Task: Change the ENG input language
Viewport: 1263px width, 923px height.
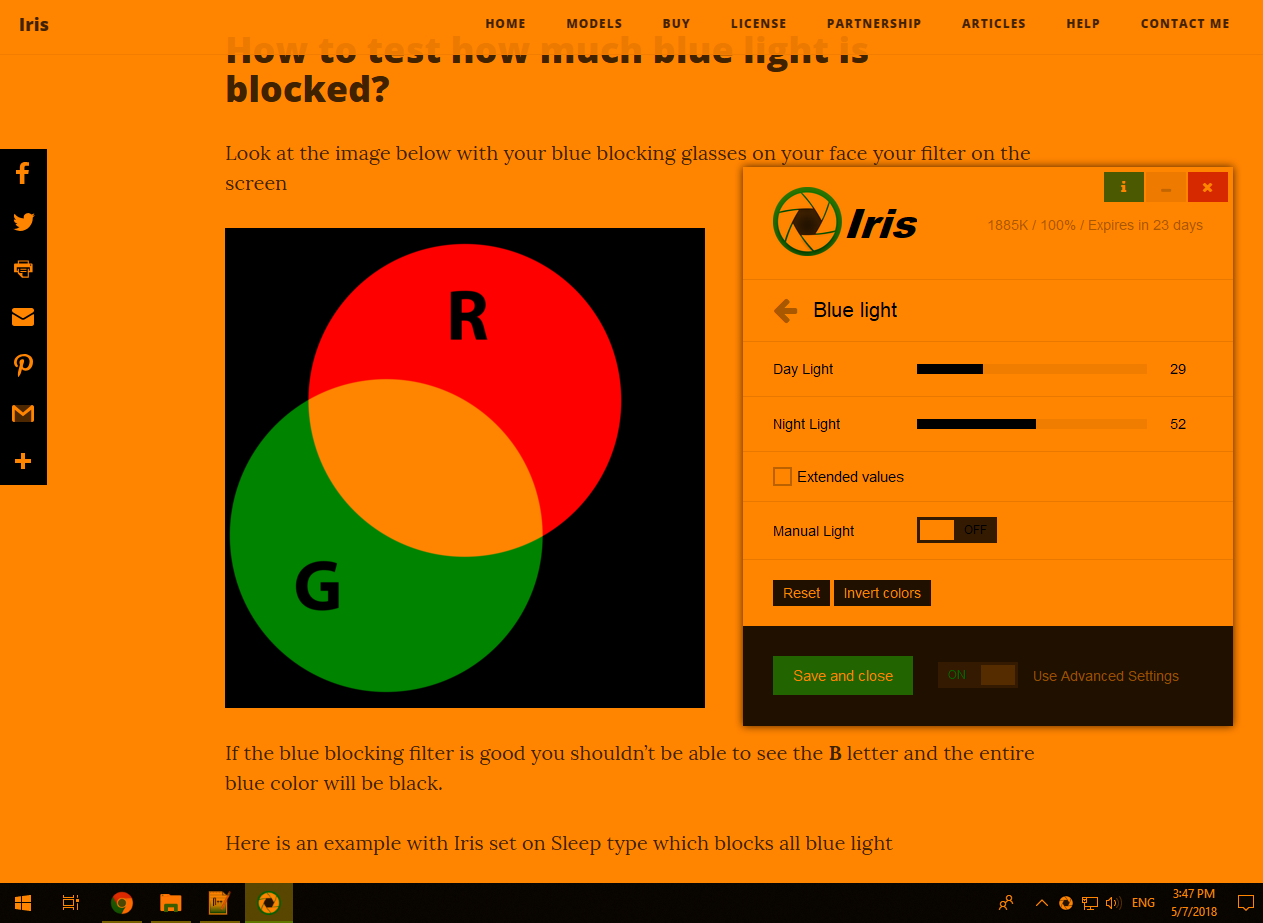Action: click(x=1143, y=903)
